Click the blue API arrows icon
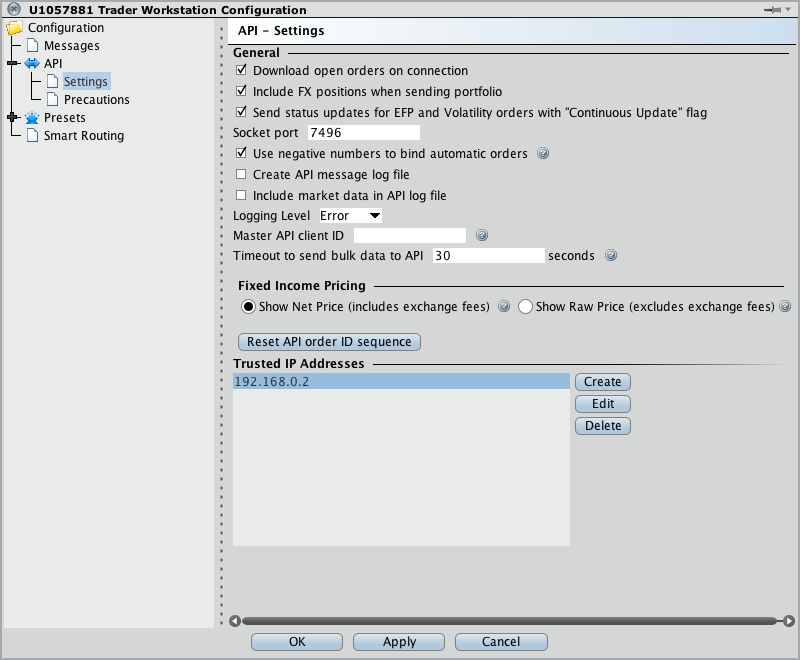The width and height of the screenshot is (800, 660). click(x=32, y=63)
